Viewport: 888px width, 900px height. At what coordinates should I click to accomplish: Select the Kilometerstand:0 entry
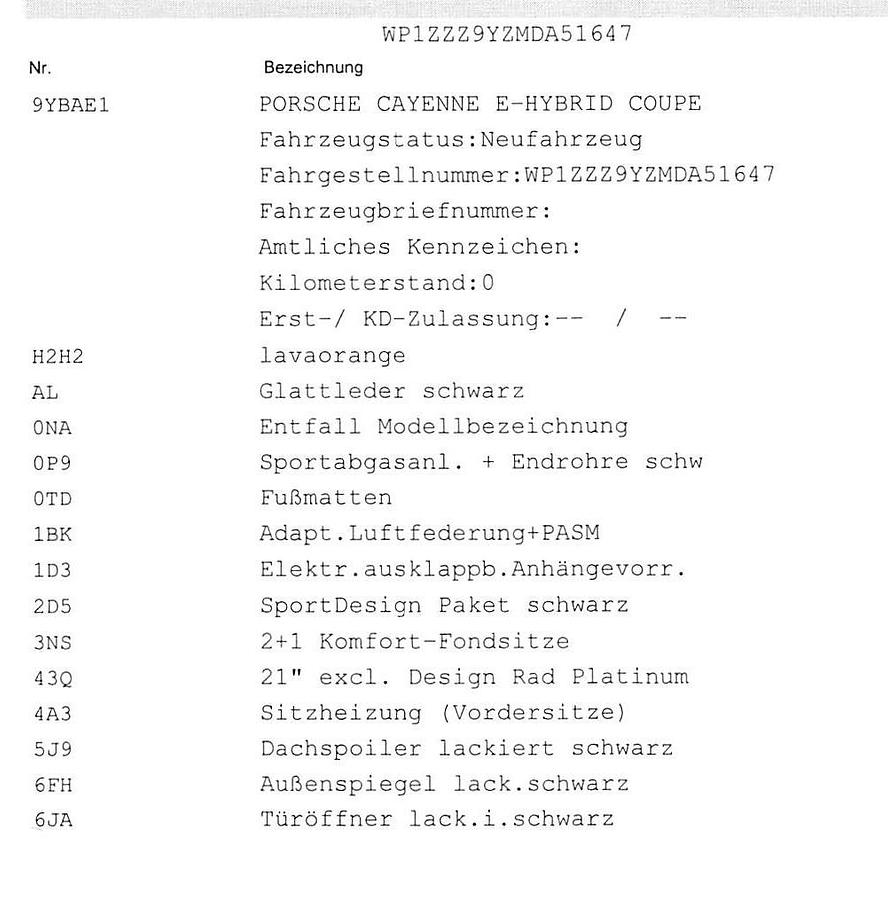[x=376, y=283]
